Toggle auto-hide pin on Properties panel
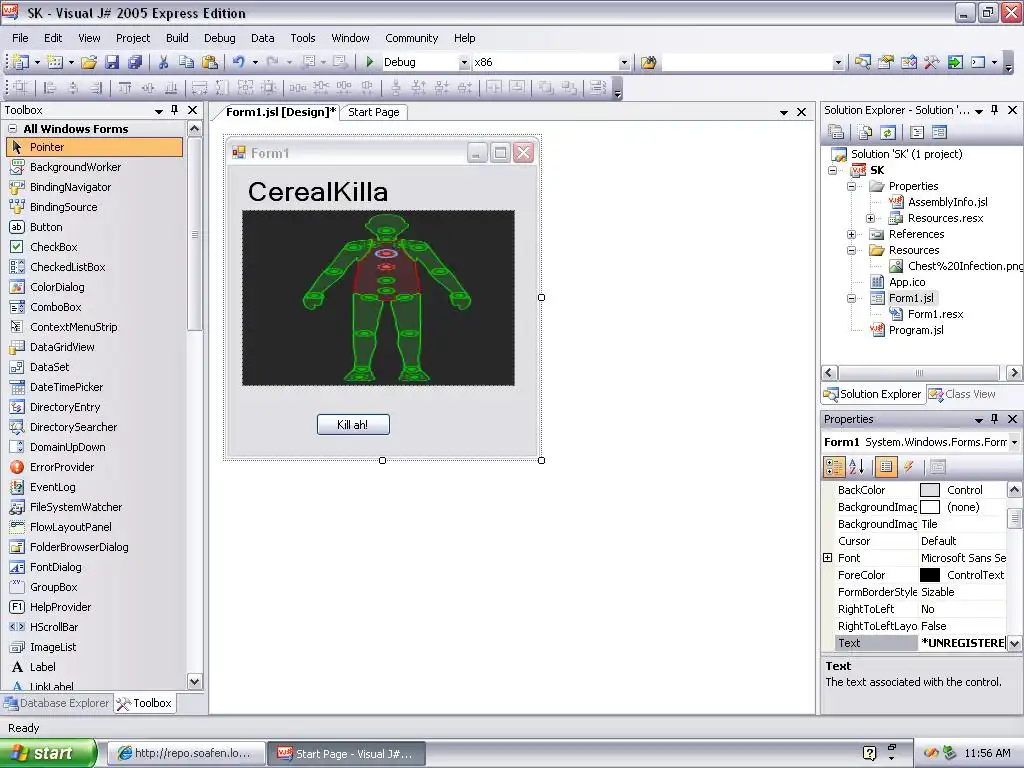The height and width of the screenshot is (768, 1024). [x=995, y=419]
